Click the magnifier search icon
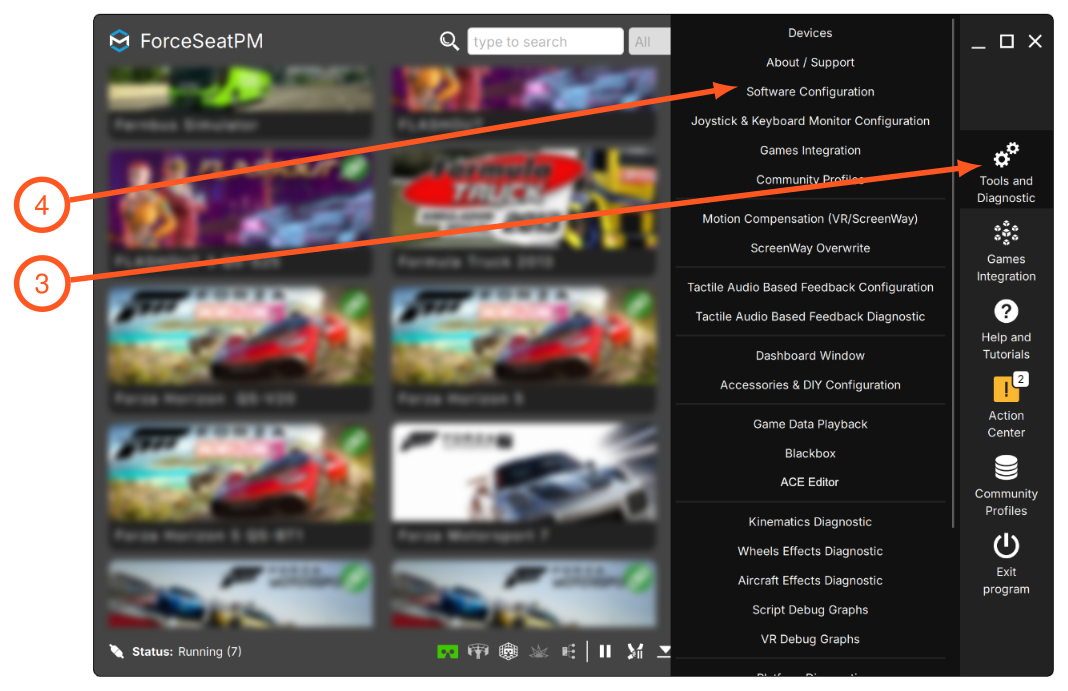Image resolution: width=1068 pixels, height=691 pixels. tap(449, 41)
